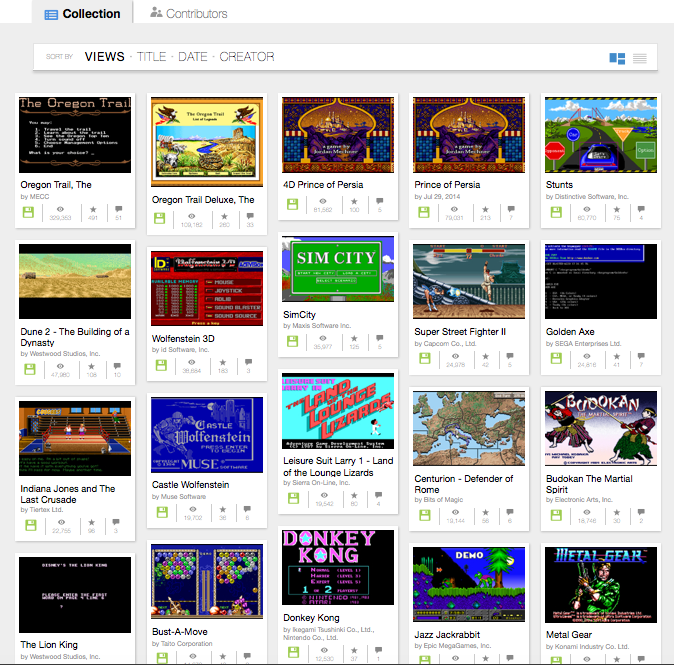
Task: Open The Lion King title link
Action: point(49,645)
